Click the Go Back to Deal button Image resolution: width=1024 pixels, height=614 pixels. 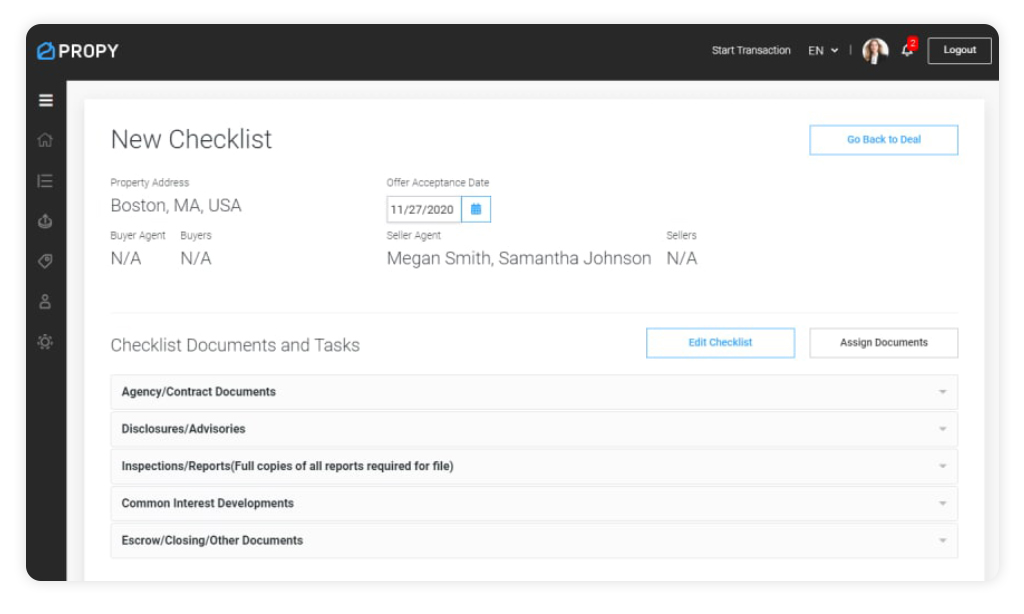pyautogui.click(x=883, y=140)
